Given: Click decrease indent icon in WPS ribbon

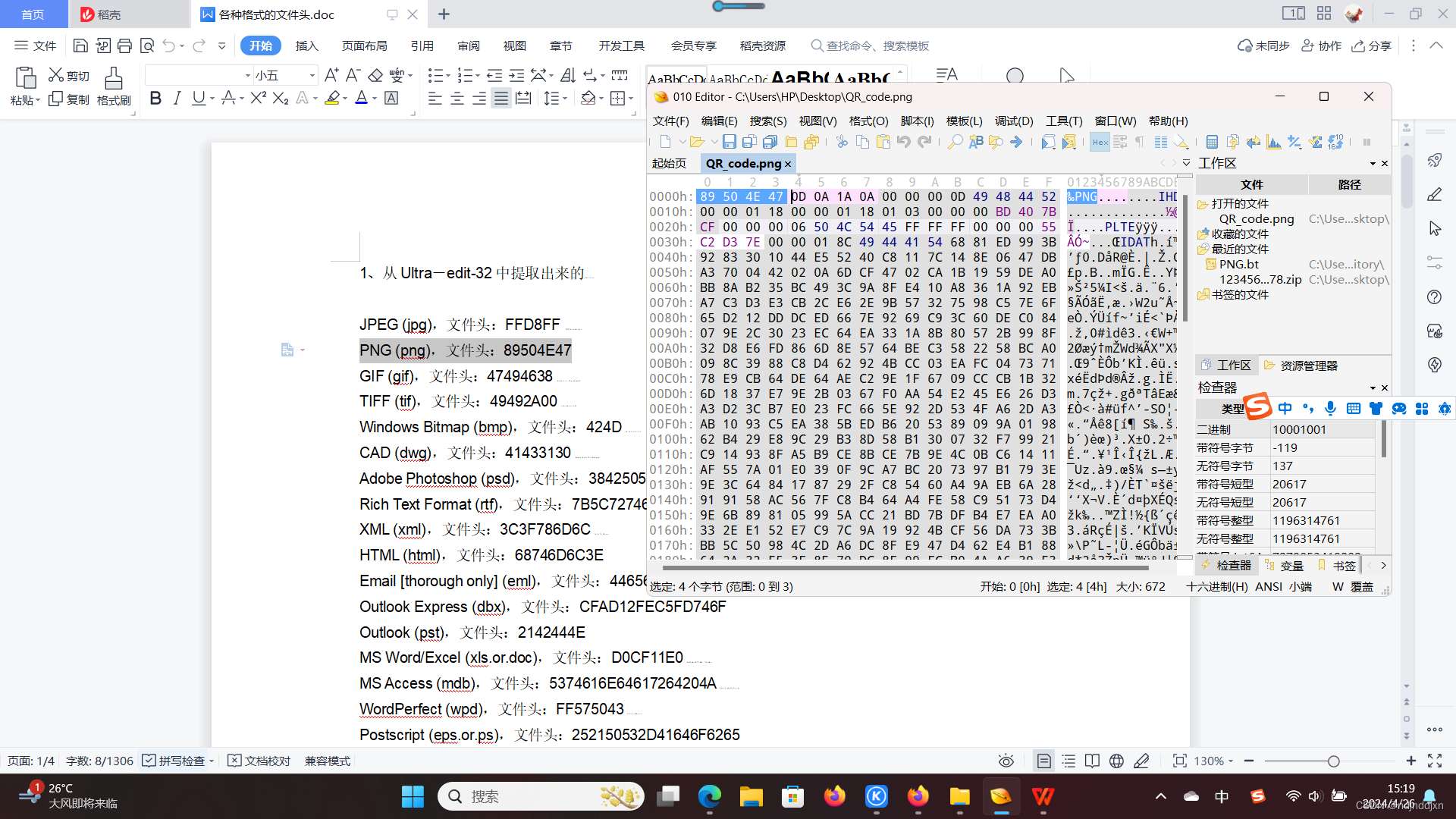Looking at the screenshot, I should click(x=494, y=75).
